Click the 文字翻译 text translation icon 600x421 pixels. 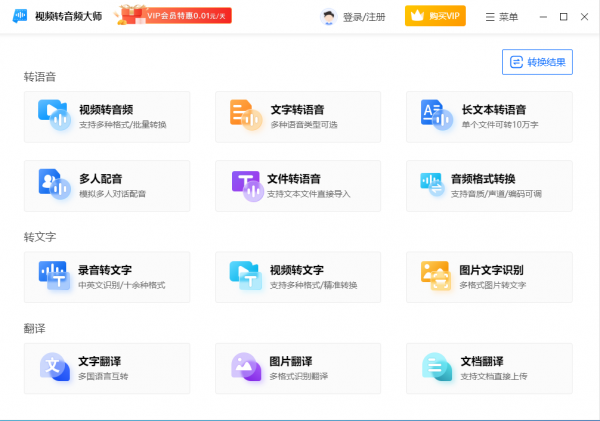tap(53, 368)
